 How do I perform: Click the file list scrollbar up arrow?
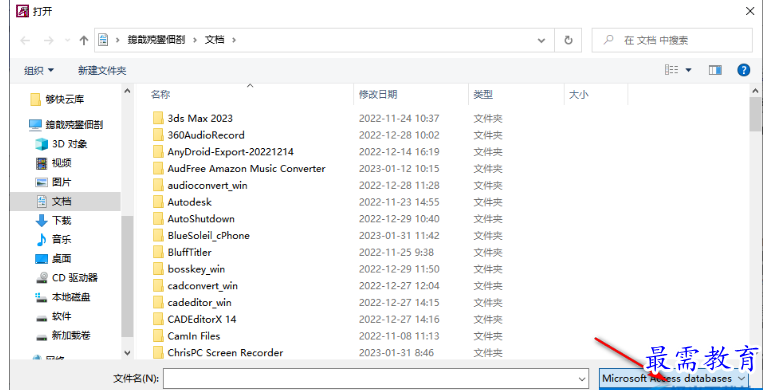[x=756, y=91]
